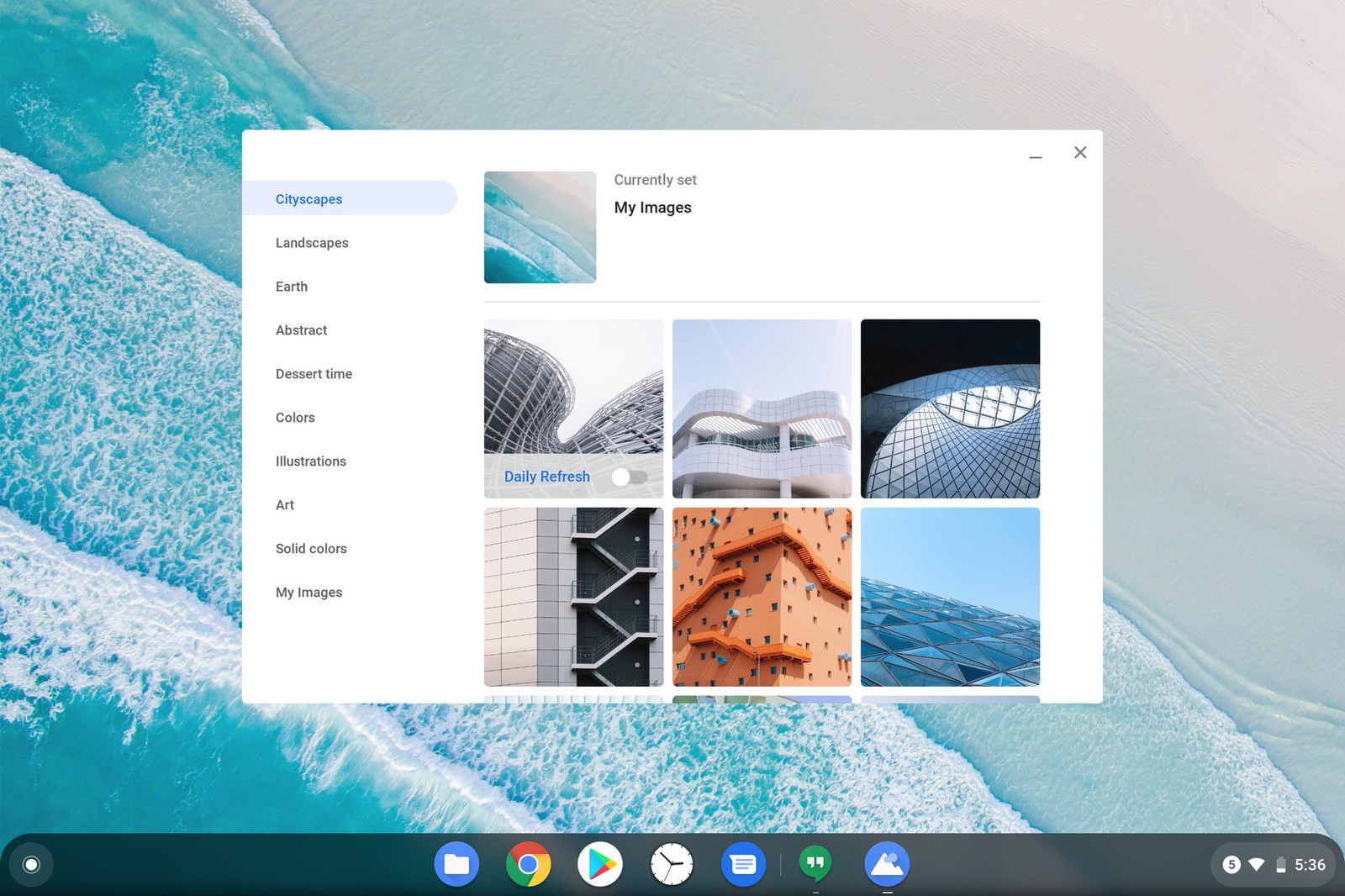Select the Landscapes category

point(312,243)
